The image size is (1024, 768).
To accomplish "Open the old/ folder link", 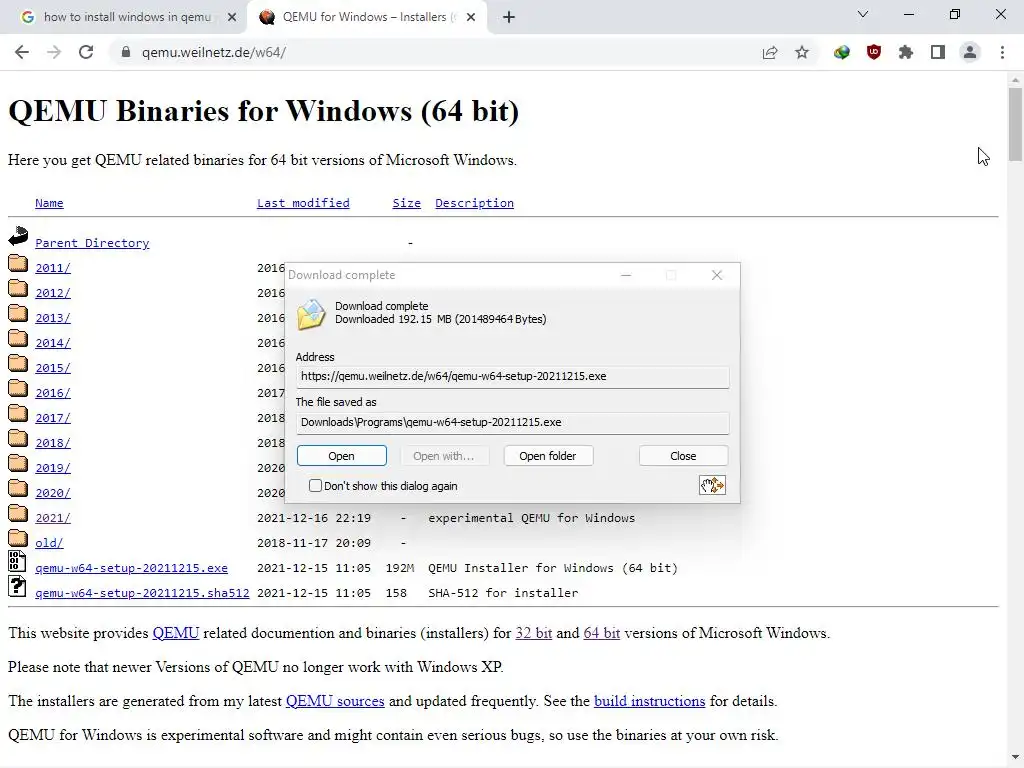I will tap(49, 543).
